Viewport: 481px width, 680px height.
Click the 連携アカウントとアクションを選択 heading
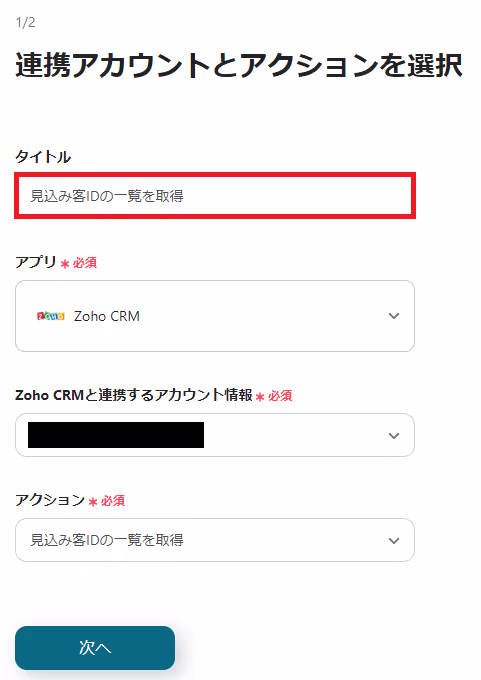tap(239, 65)
